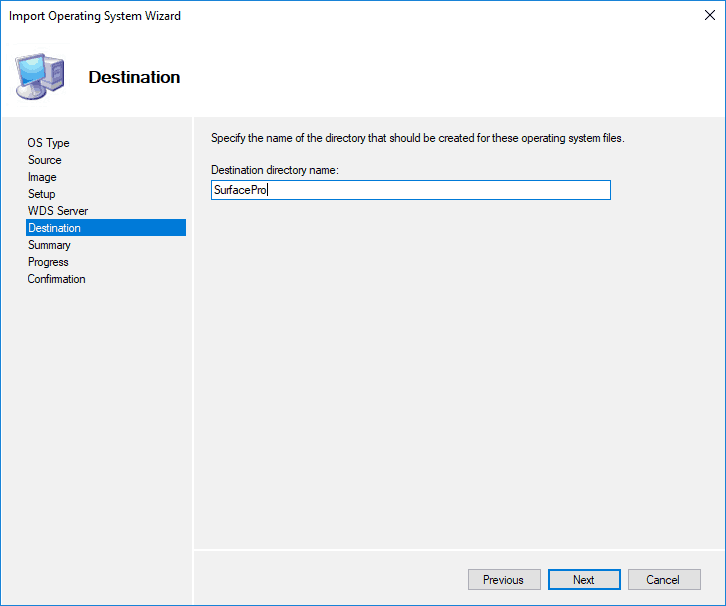Select the highlighted Destination step
The width and height of the screenshot is (726, 606).
[55, 228]
